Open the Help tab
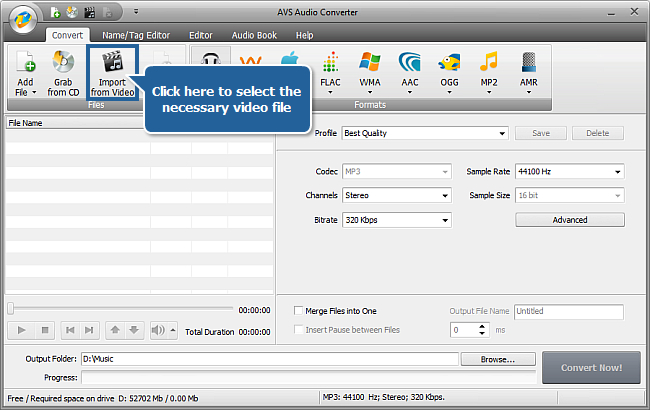Viewport: 650px width, 410px height. 304,35
